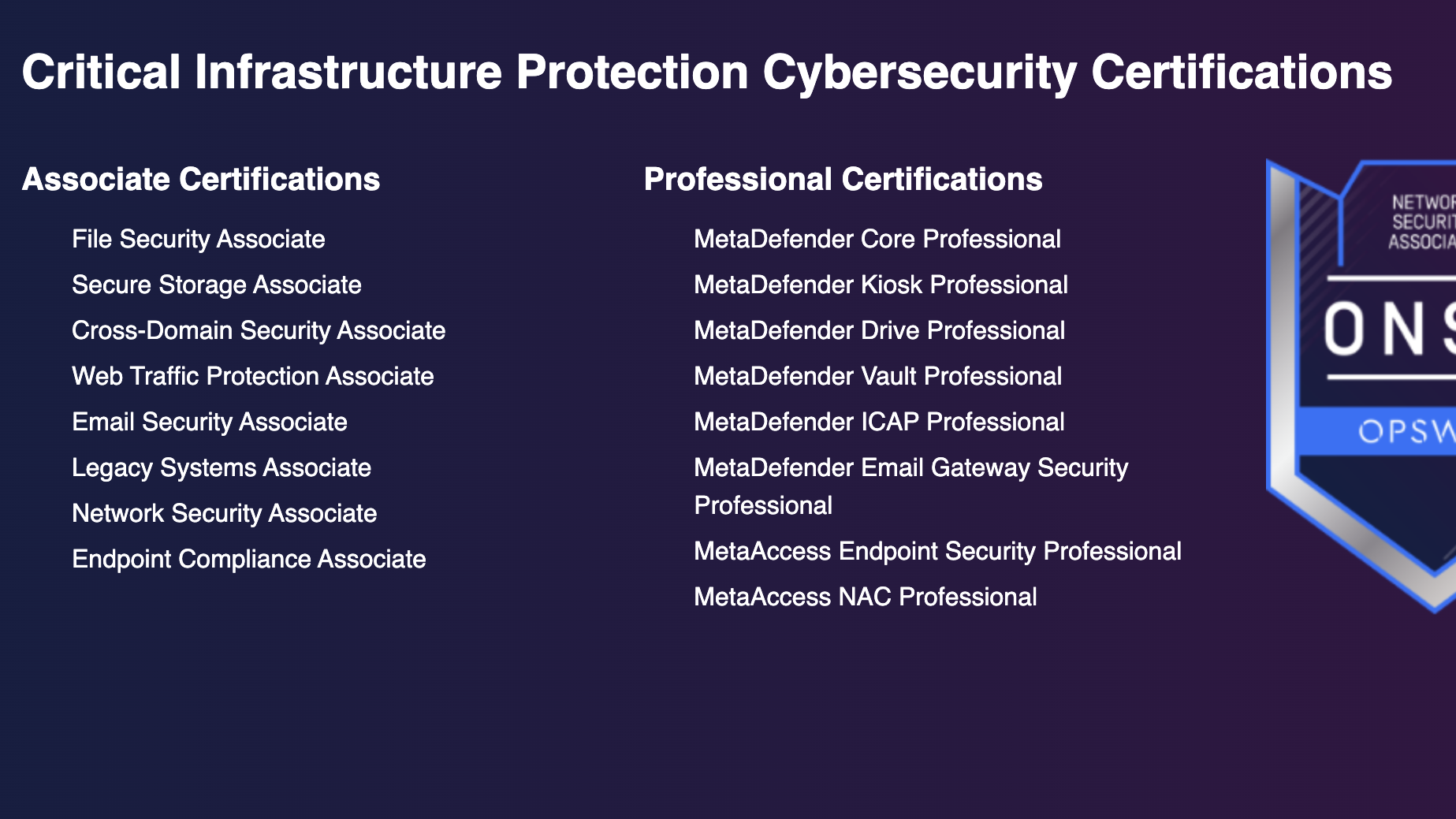Open MetaDefender Core Professional

(x=877, y=239)
